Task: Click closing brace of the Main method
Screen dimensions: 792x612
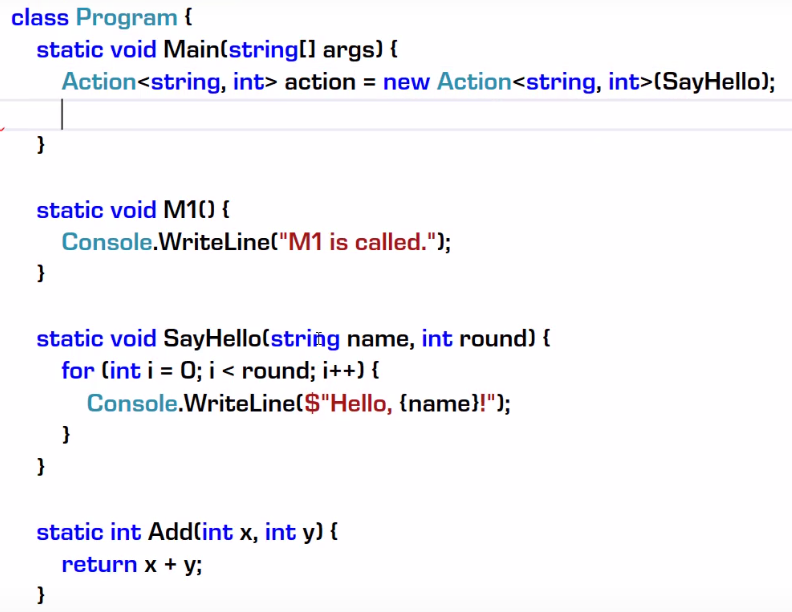Action: [41, 145]
